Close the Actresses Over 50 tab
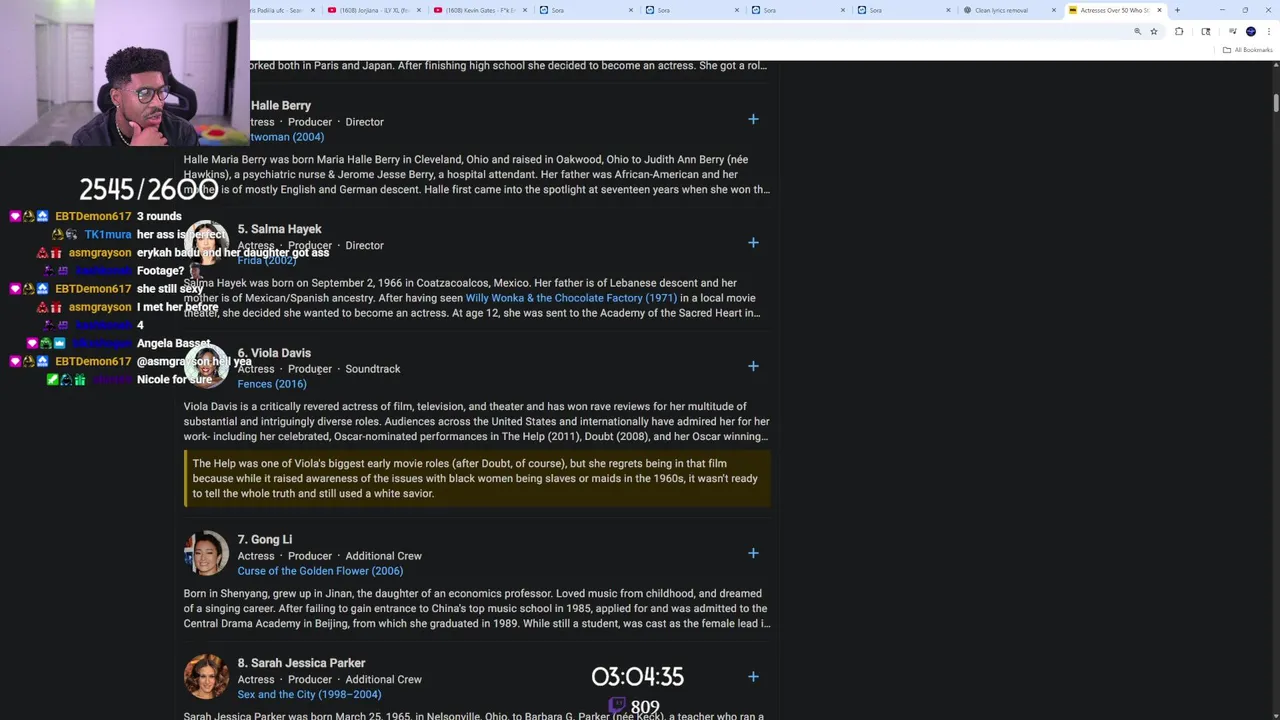The height and width of the screenshot is (720, 1280). point(1159,10)
